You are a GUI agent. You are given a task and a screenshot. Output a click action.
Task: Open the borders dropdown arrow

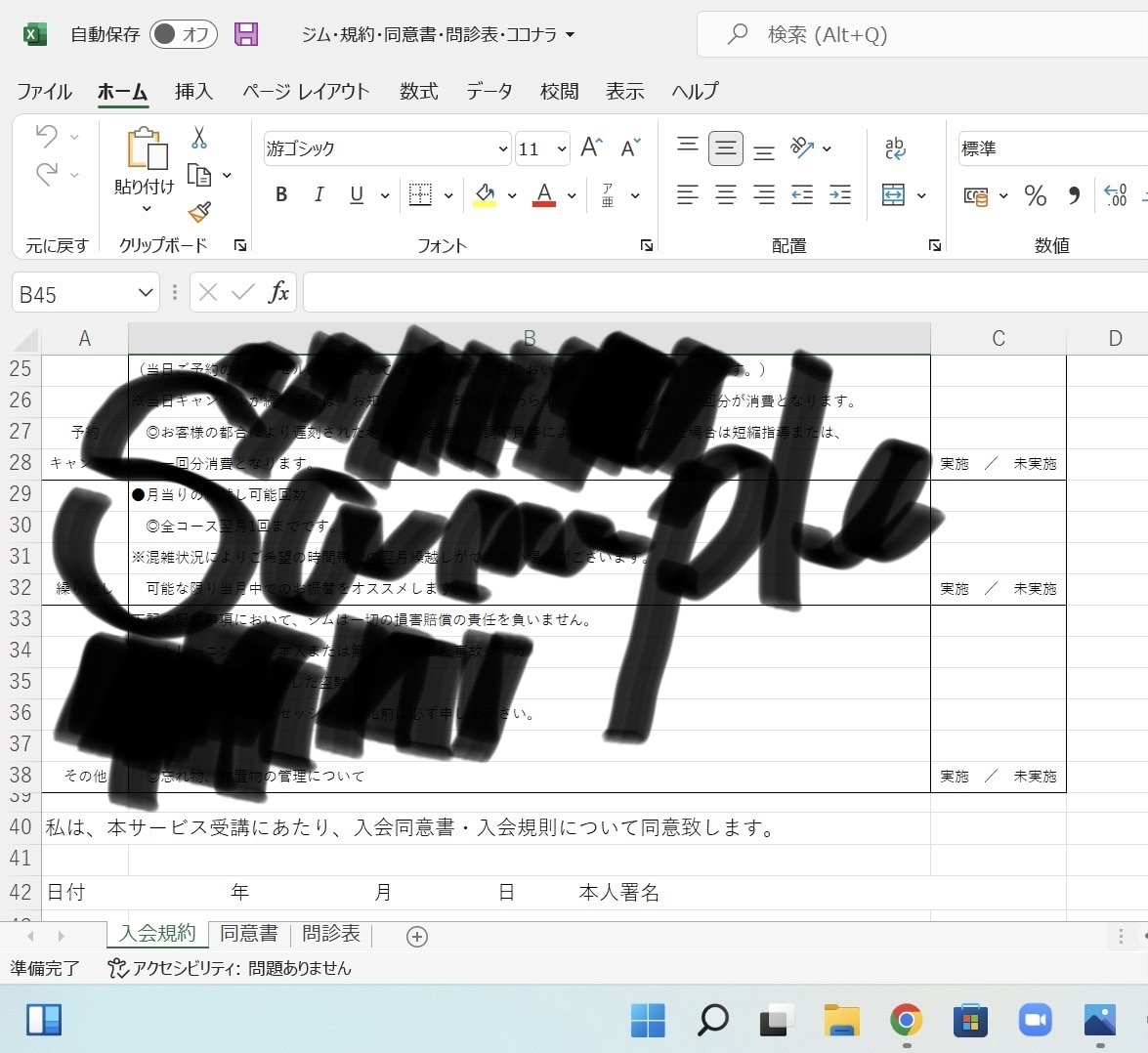point(448,195)
